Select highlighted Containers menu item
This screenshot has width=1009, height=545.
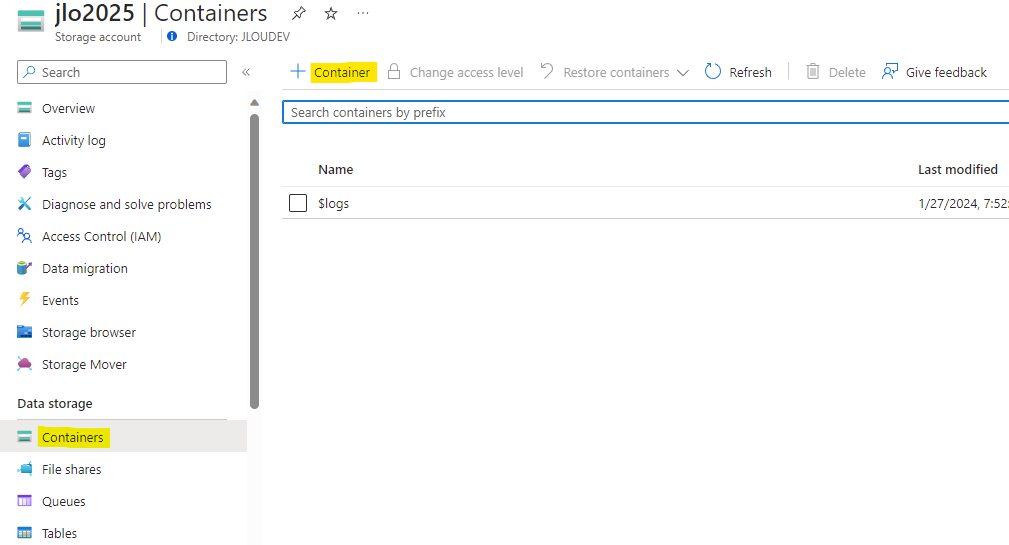tap(73, 437)
